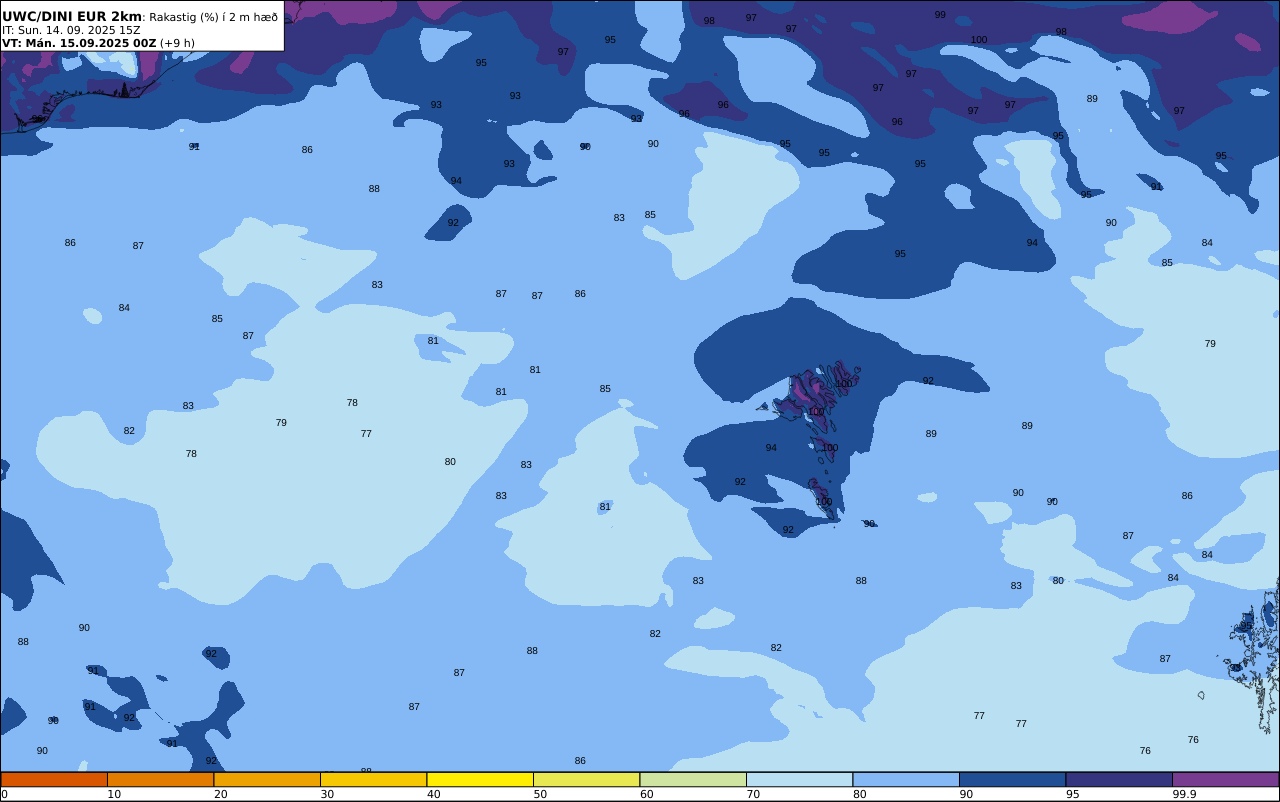The width and height of the screenshot is (1280, 802).
Task: Select the medium blue 90–95 legend swatch
Action: pos(1012,779)
